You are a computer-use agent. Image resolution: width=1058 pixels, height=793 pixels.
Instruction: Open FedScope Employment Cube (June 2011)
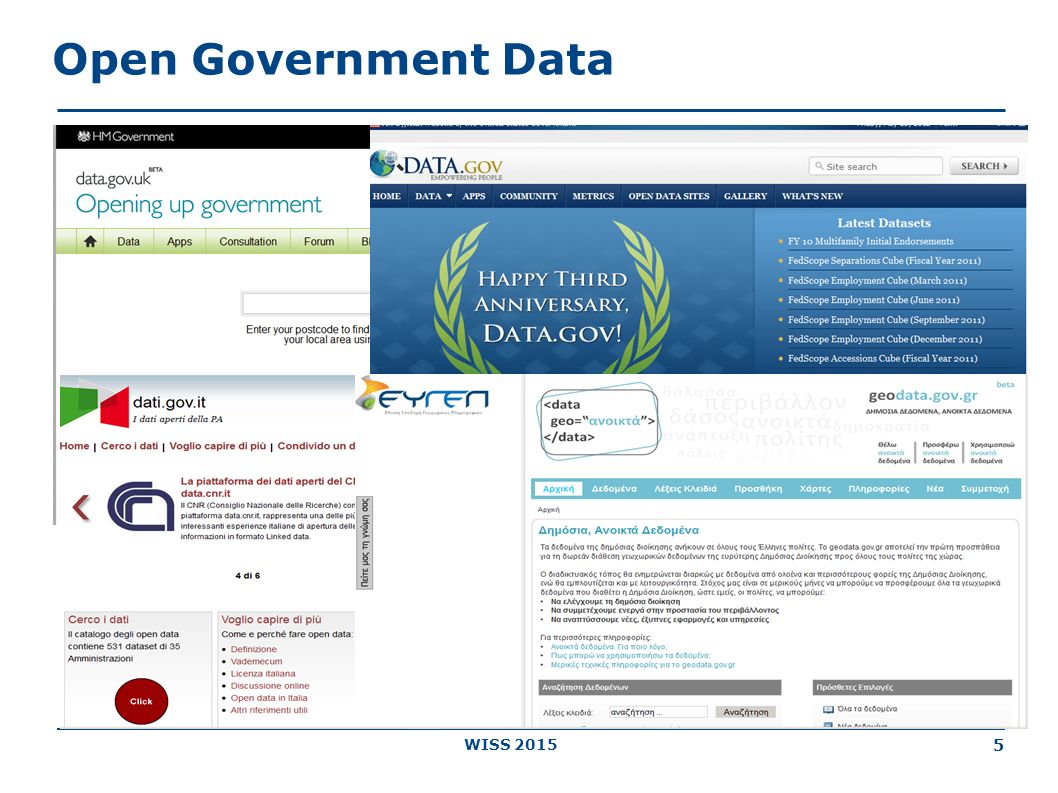pyautogui.click(x=873, y=300)
